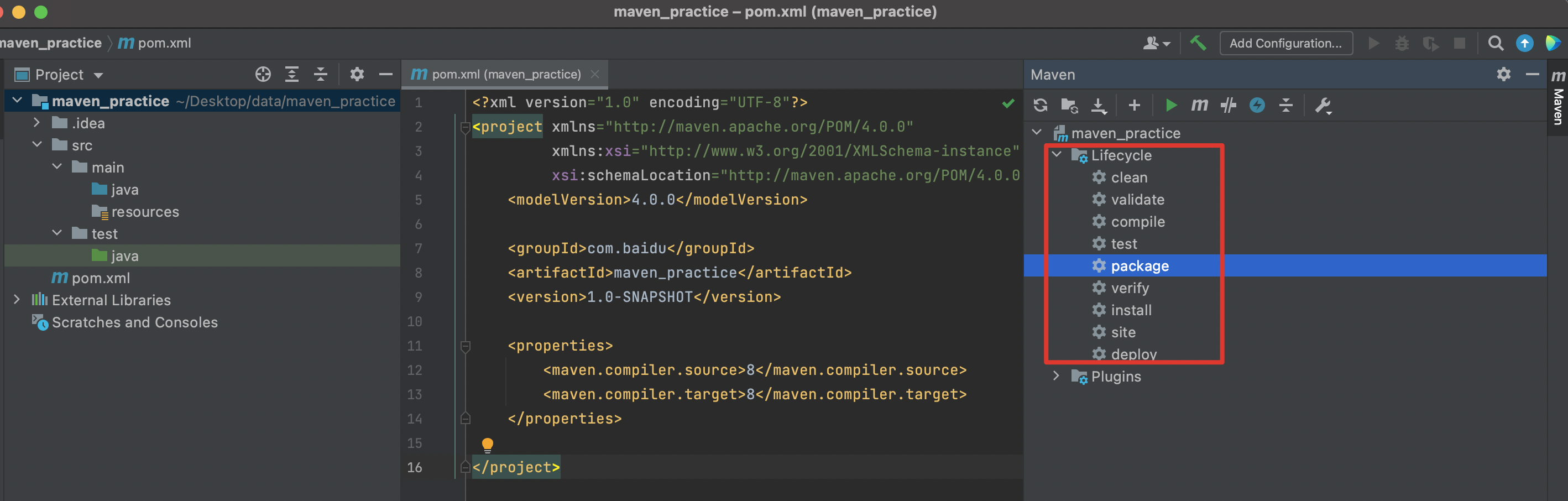Viewport: 1568px width, 501px height.
Task: Expand all in Project panel
Action: click(291, 74)
